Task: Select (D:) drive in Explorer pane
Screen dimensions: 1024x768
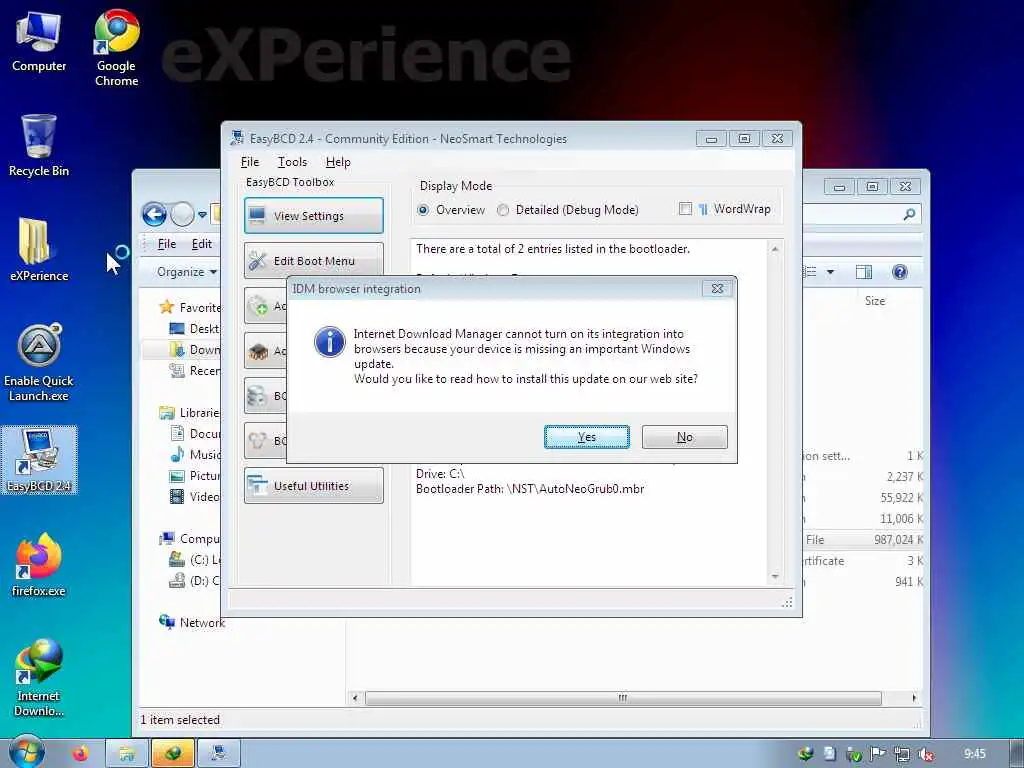Action: [x=195, y=581]
